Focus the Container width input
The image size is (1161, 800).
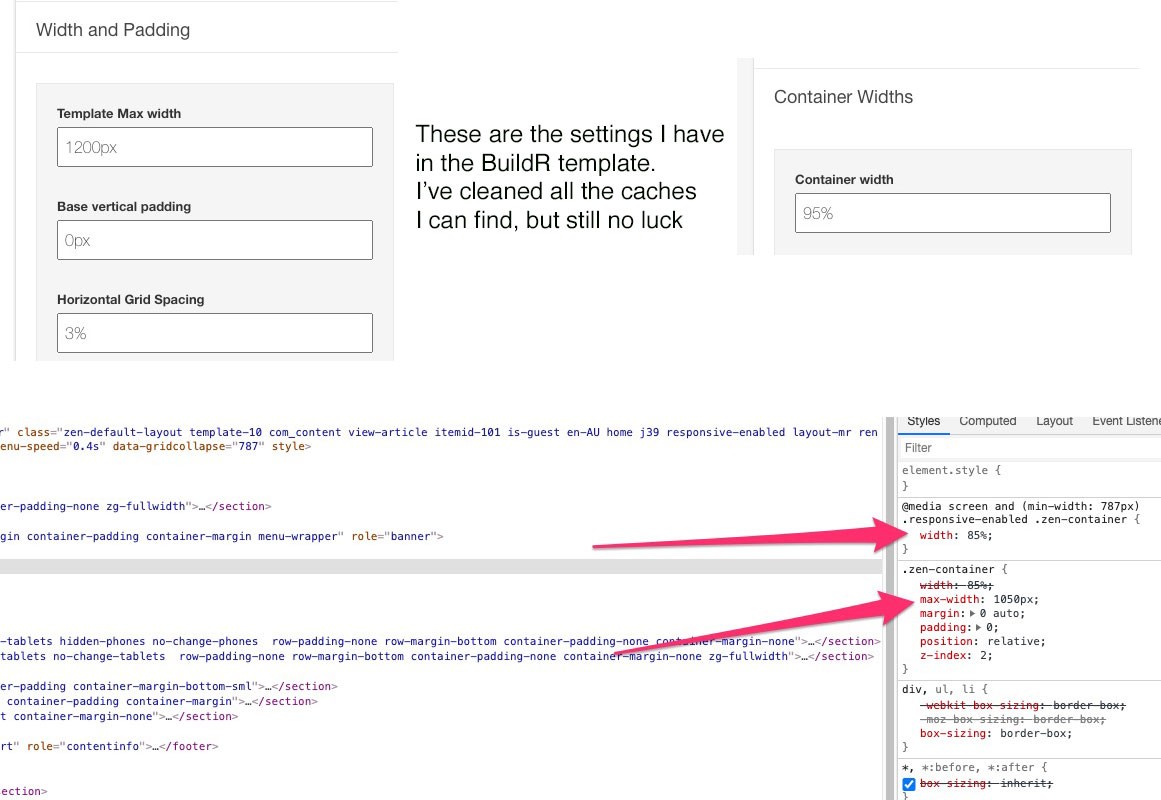tap(952, 213)
